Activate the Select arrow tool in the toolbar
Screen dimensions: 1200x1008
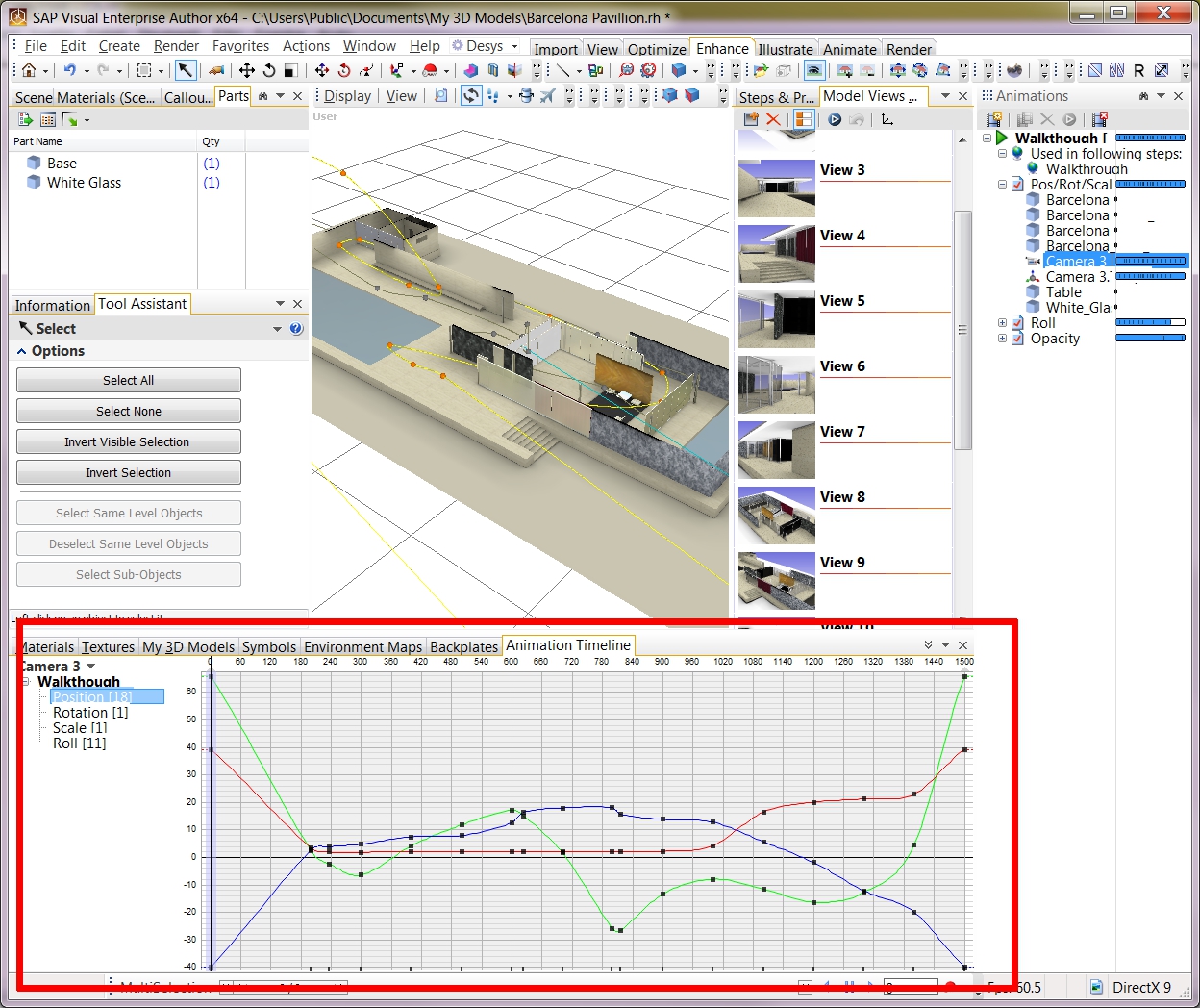[x=186, y=70]
